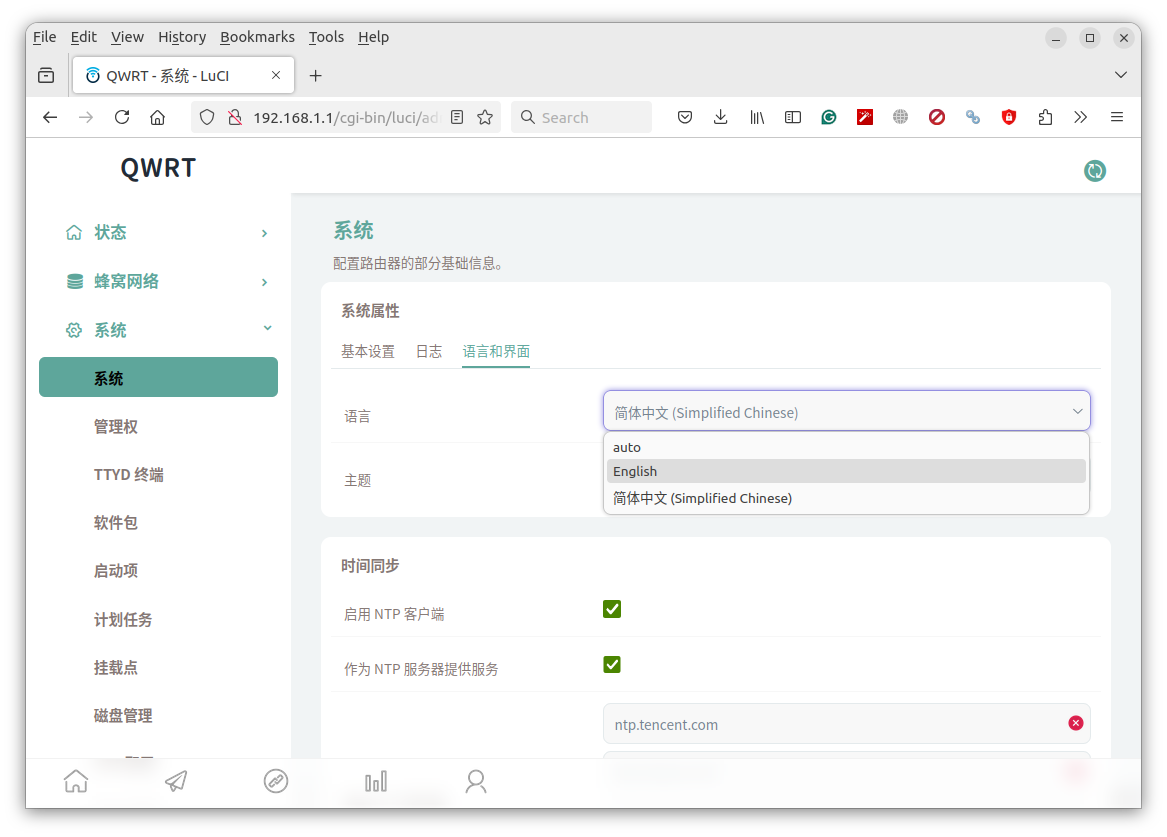Switch to the 日志 tab
Image resolution: width=1167 pixels, height=837 pixels.
[429, 351]
